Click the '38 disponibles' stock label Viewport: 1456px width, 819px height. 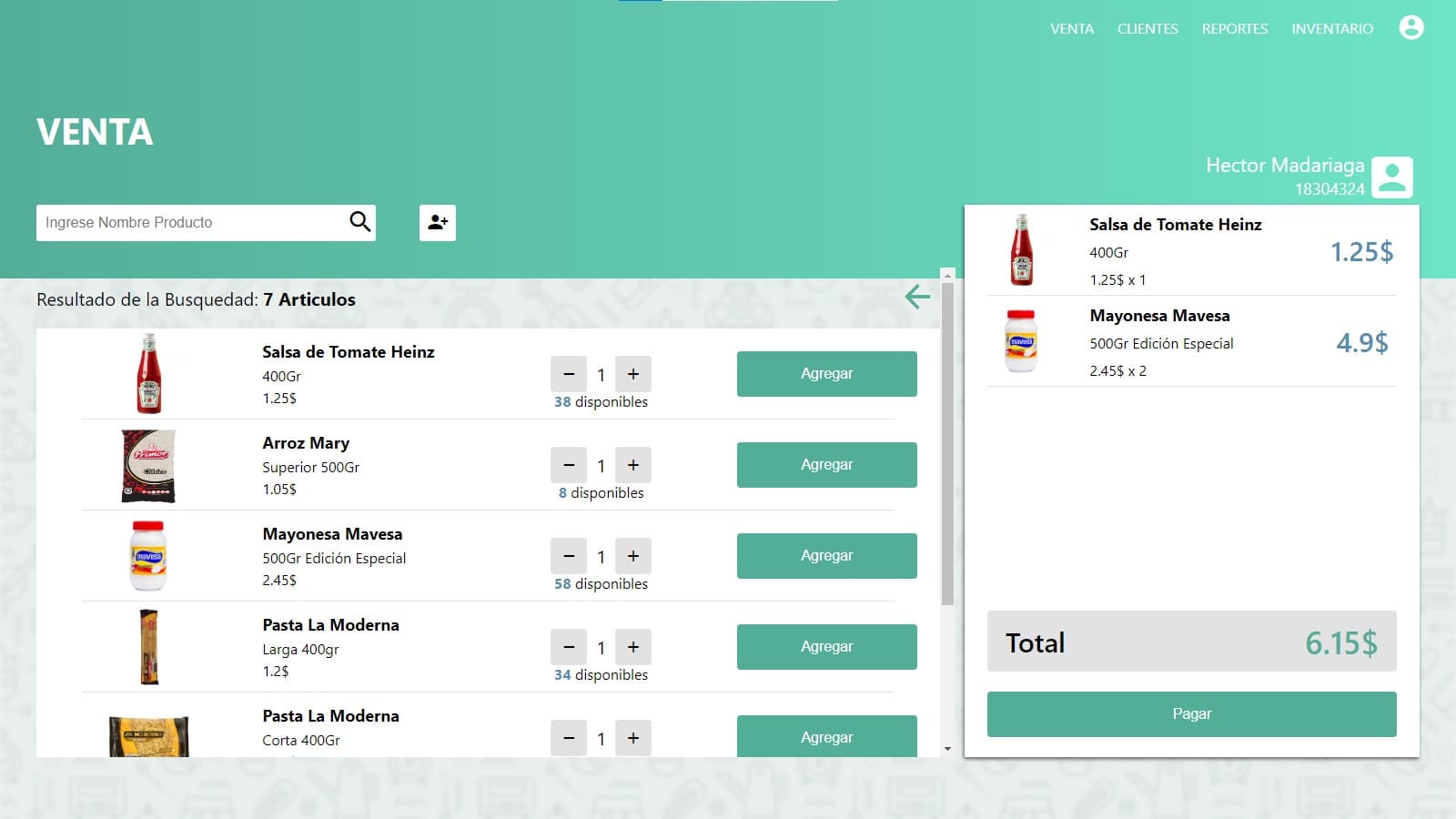(x=601, y=402)
